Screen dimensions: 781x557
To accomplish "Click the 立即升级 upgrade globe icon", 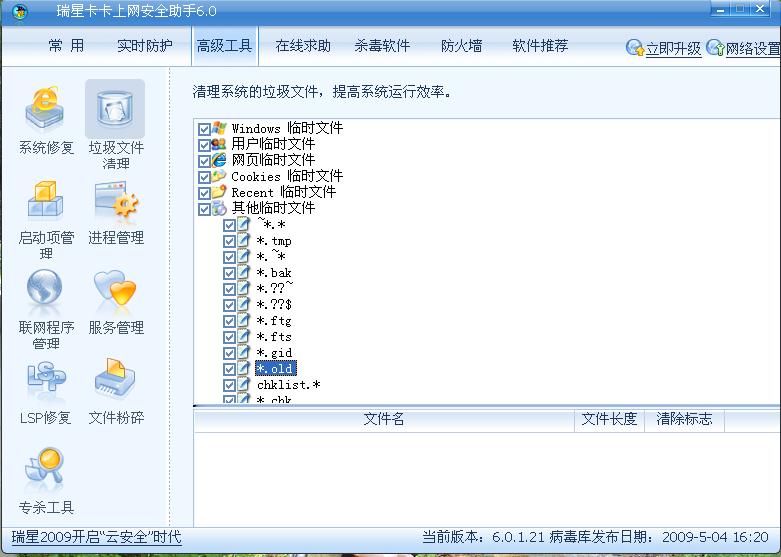I will pos(635,47).
